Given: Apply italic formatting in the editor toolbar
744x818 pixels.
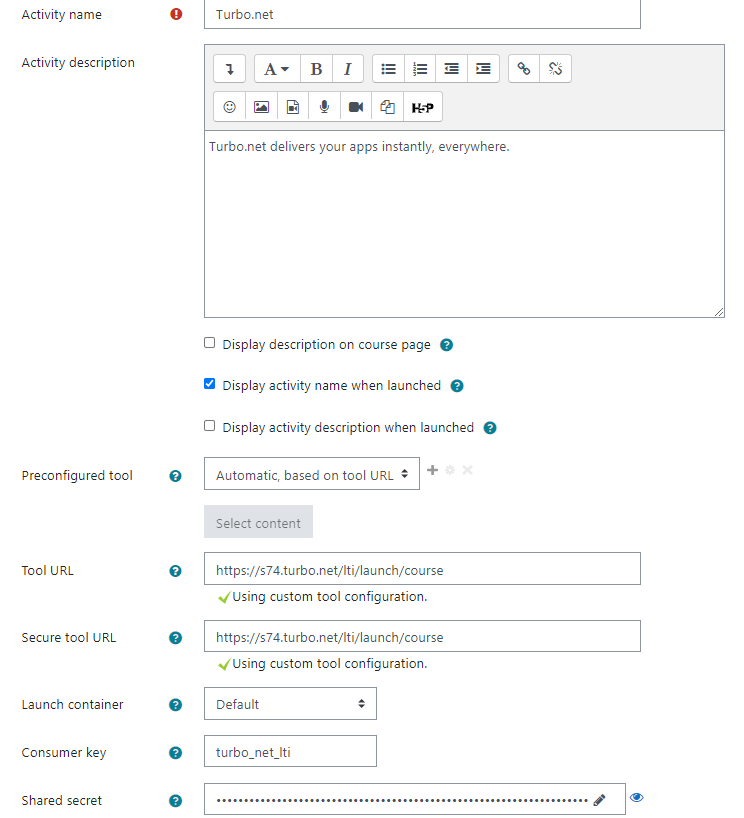Looking at the screenshot, I should coord(347,68).
